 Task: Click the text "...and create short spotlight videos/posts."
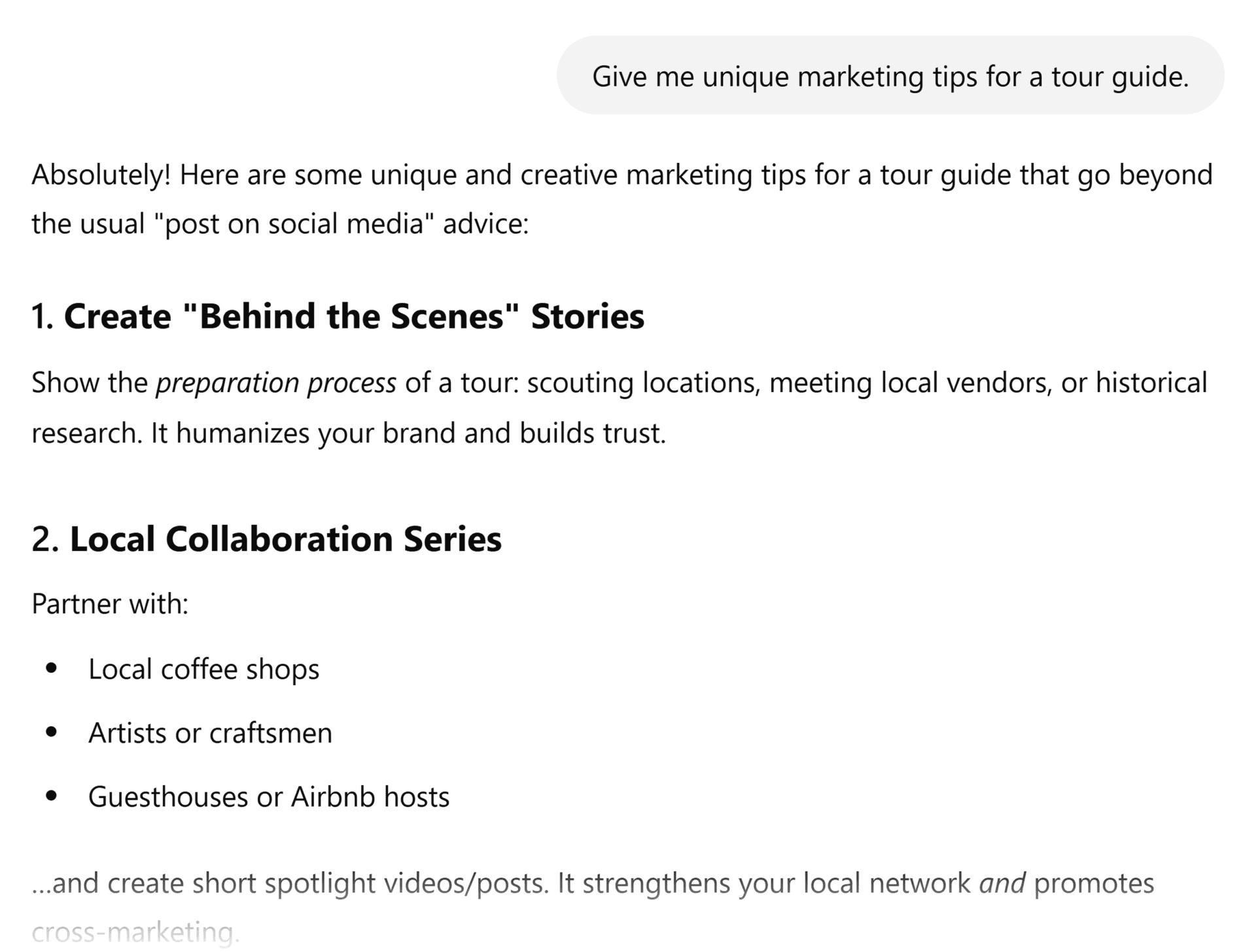pyautogui.click(x=290, y=883)
